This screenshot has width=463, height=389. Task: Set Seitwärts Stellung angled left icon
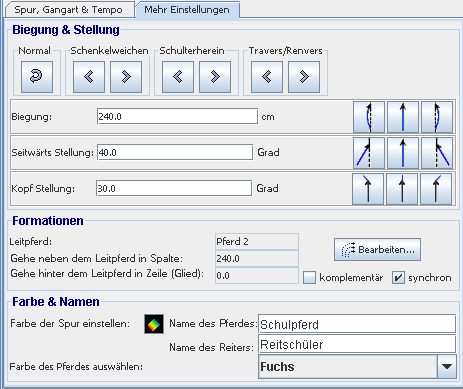[x=369, y=153]
